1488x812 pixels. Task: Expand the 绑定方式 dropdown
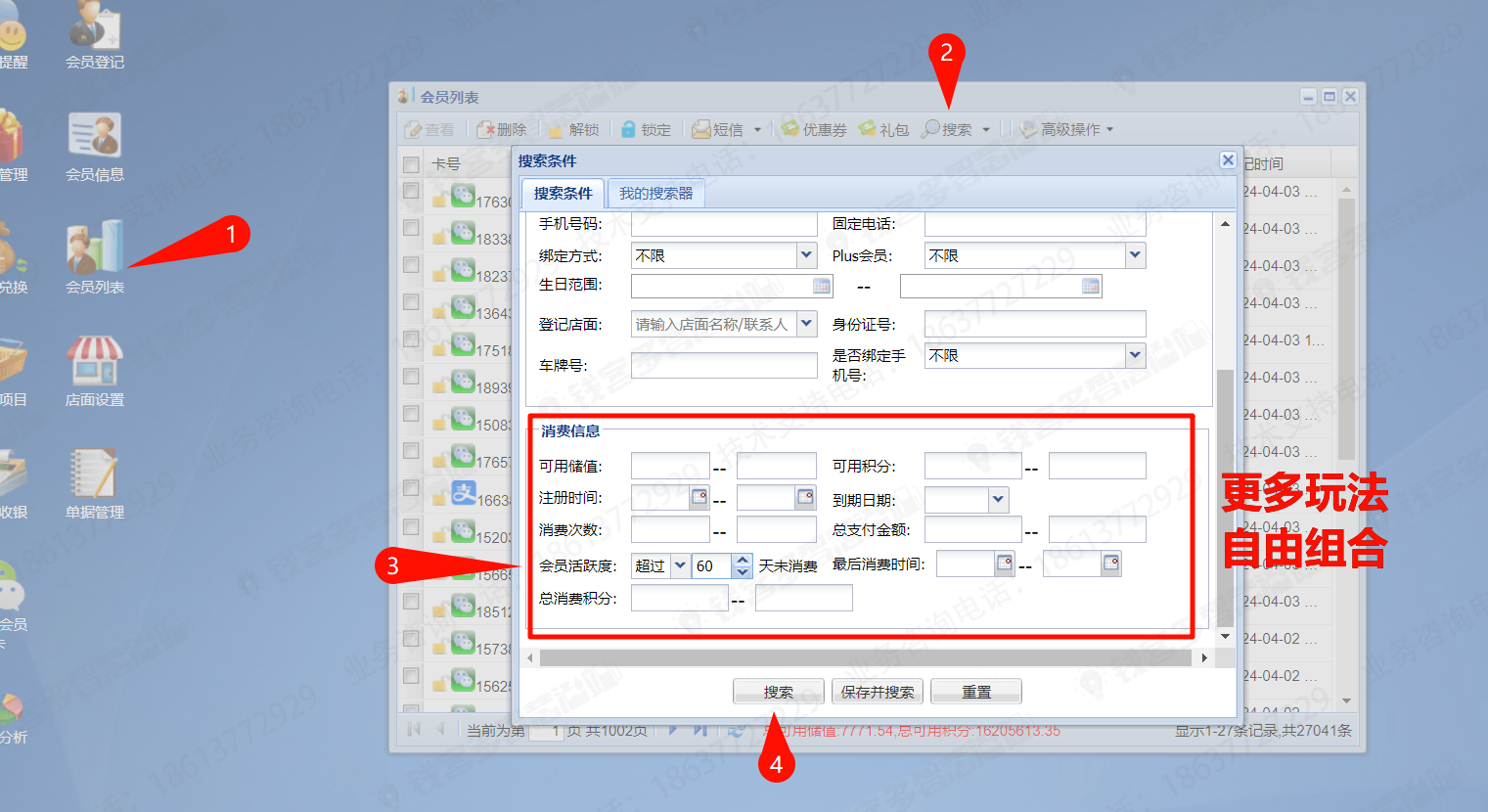tap(806, 255)
